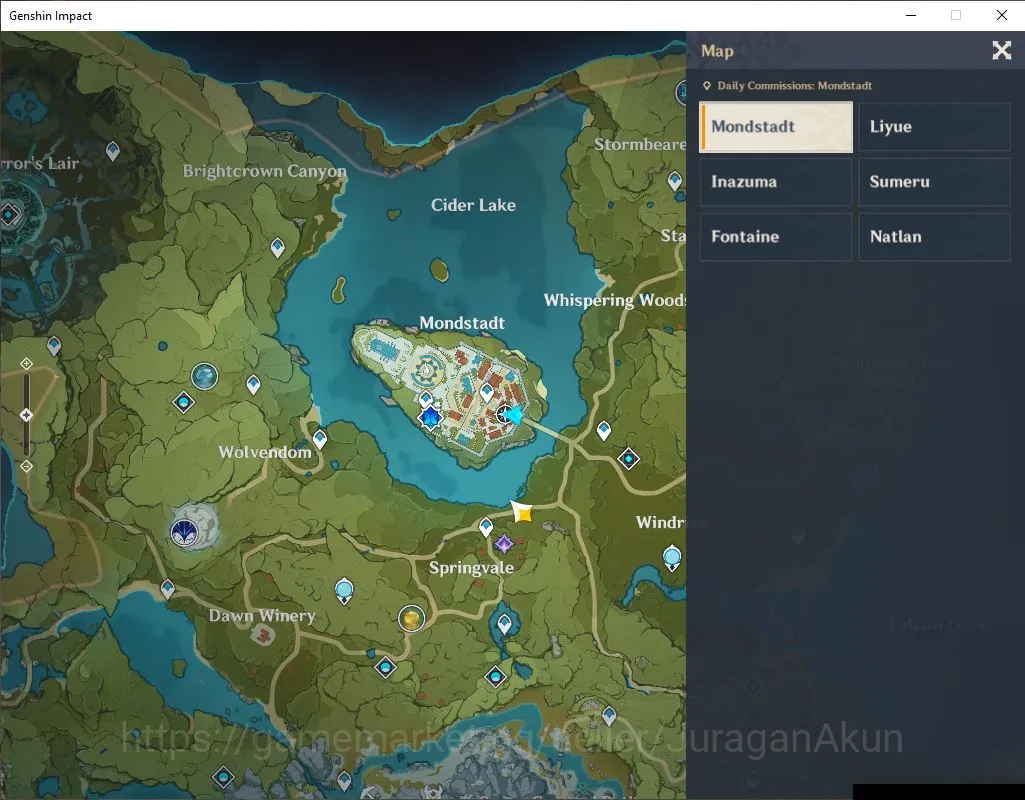Select the waypoint right of the teal boss icon
This screenshot has width=1025, height=800.
coord(253,384)
